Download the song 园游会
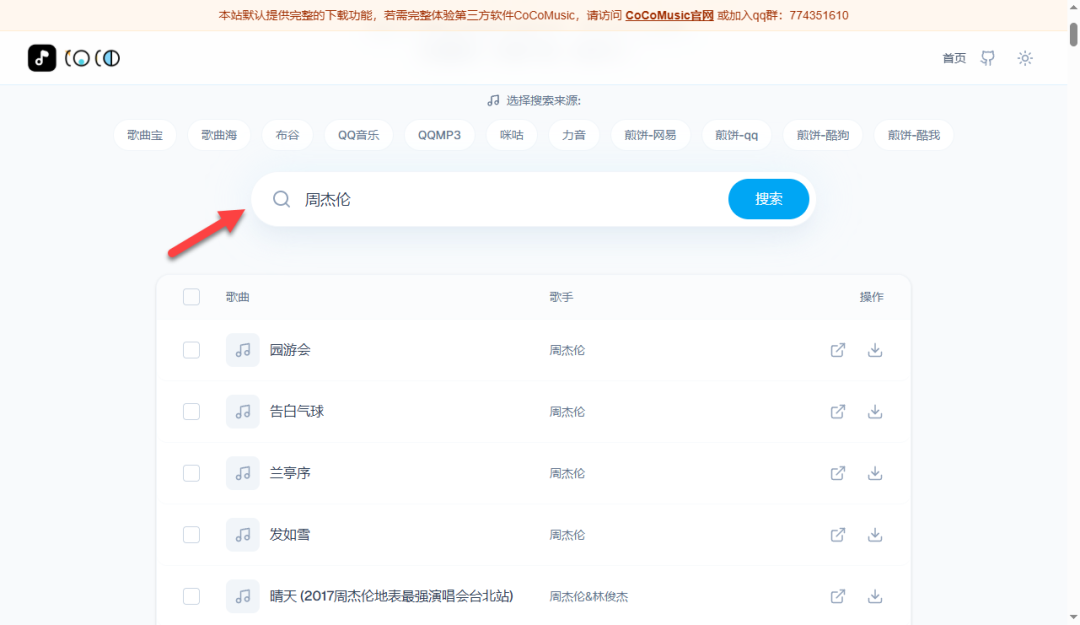Viewport: 1080px width, 625px height. 875,350
